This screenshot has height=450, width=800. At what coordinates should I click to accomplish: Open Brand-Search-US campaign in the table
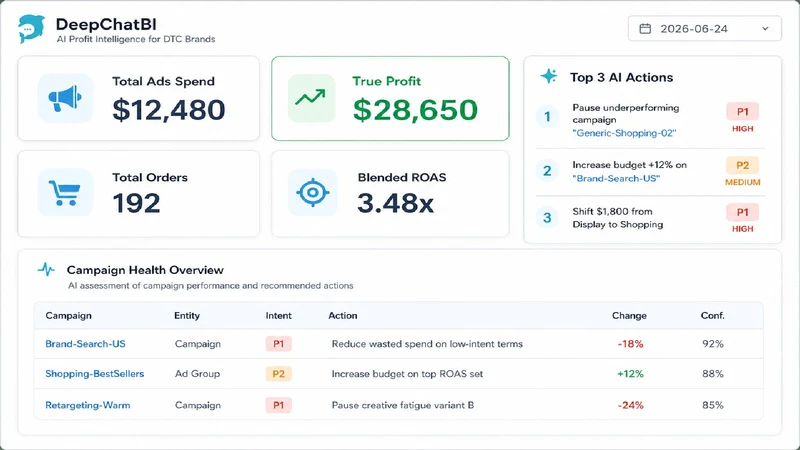coord(85,344)
